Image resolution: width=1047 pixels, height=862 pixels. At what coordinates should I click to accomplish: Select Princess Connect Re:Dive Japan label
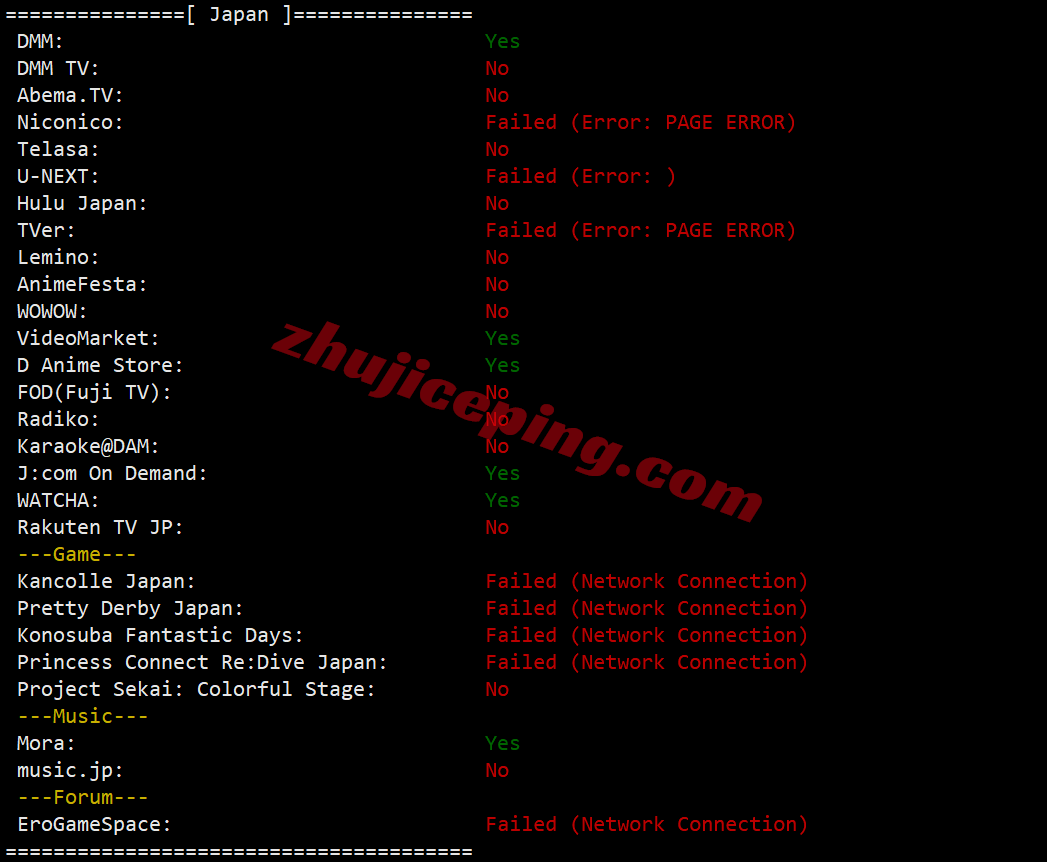pyautogui.click(x=202, y=662)
